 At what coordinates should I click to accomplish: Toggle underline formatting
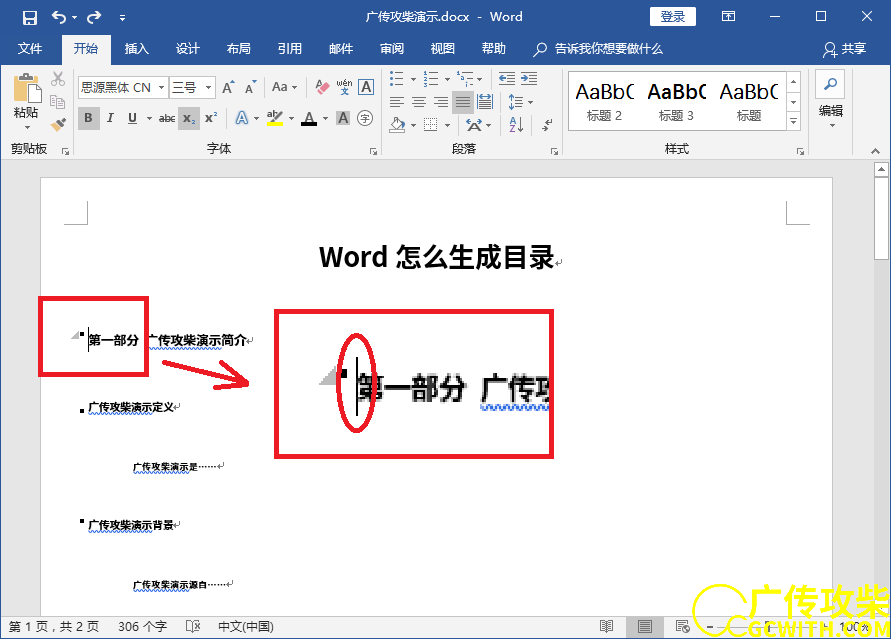[132, 118]
